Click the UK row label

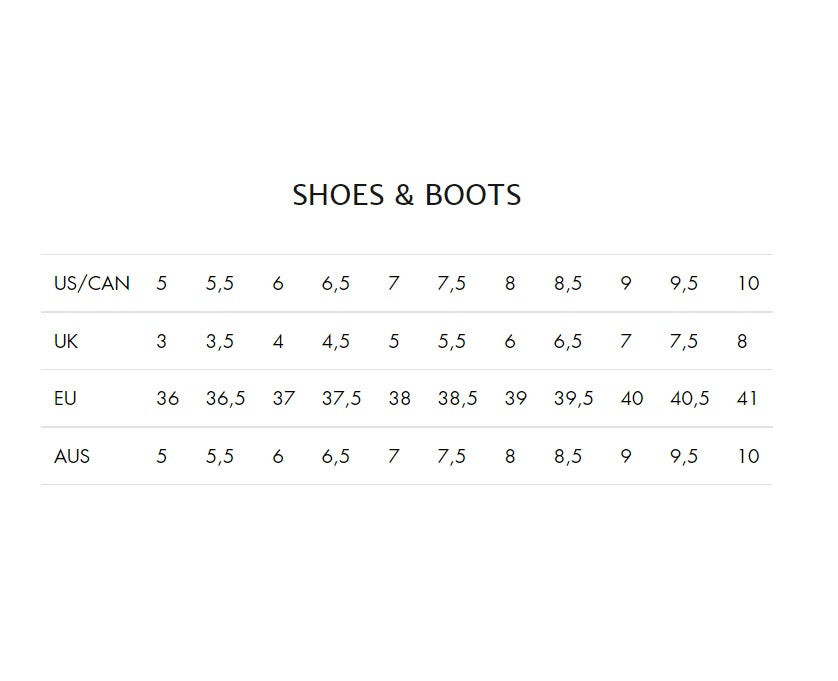(66, 341)
